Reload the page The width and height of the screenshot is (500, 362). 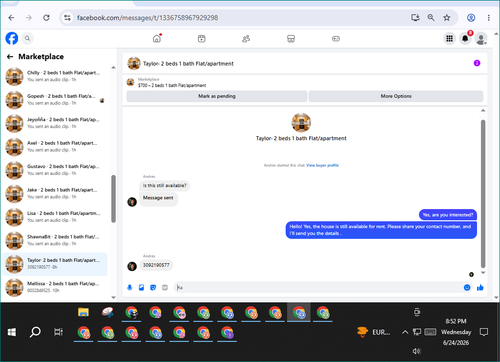pyautogui.click(x=46, y=18)
